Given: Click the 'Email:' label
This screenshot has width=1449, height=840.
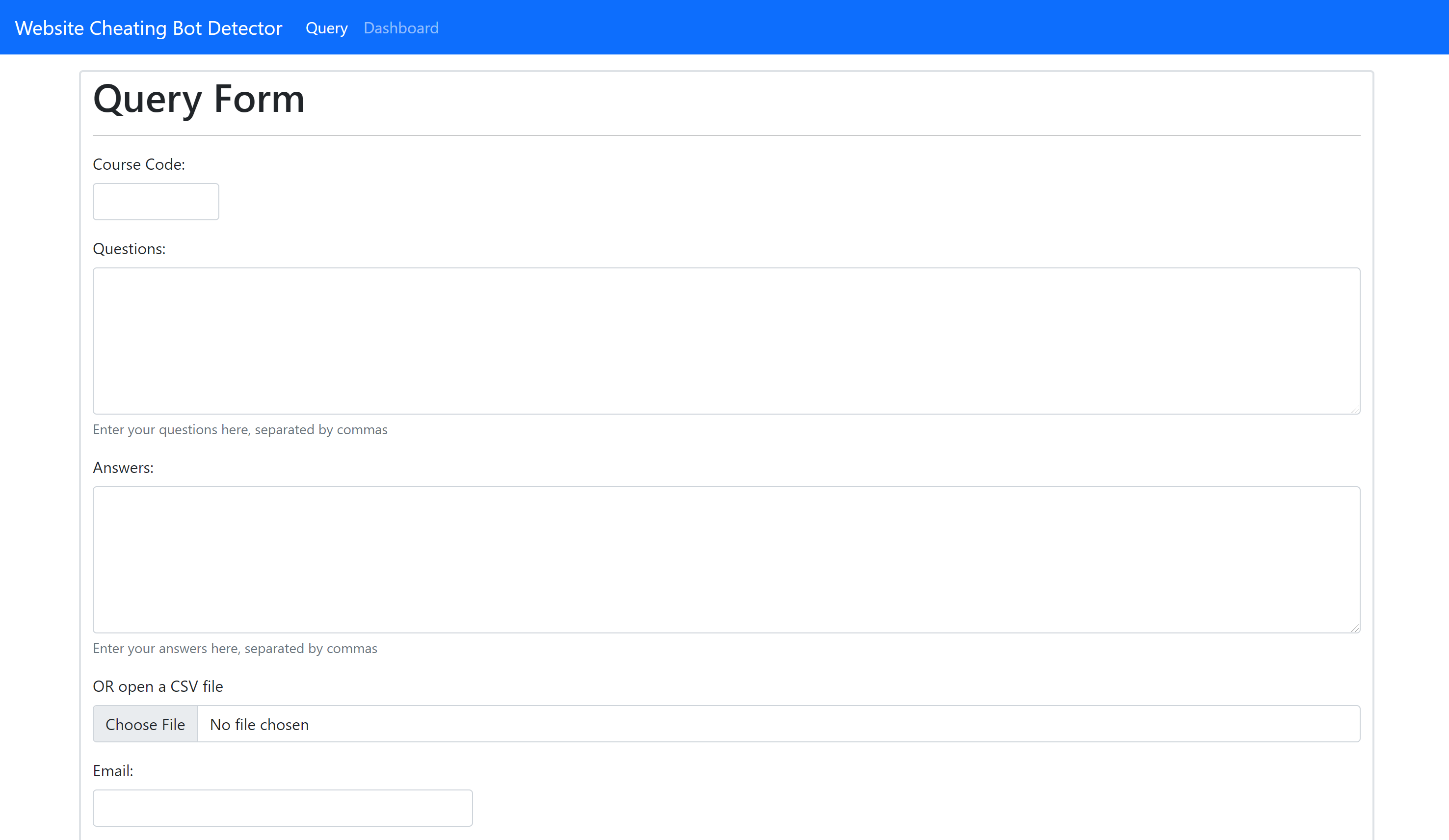Looking at the screenshot, I should click(113, 770).
